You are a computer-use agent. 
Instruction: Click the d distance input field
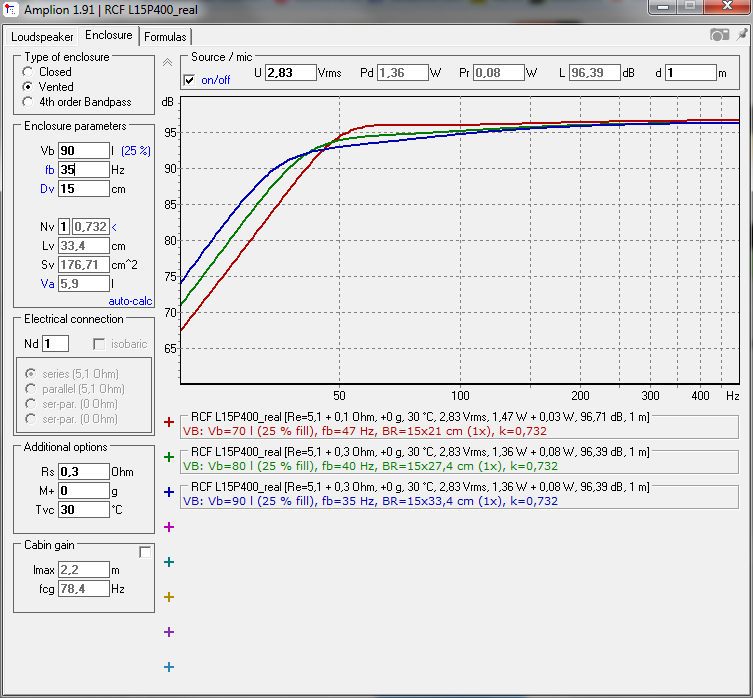click(x=690, y=73)
